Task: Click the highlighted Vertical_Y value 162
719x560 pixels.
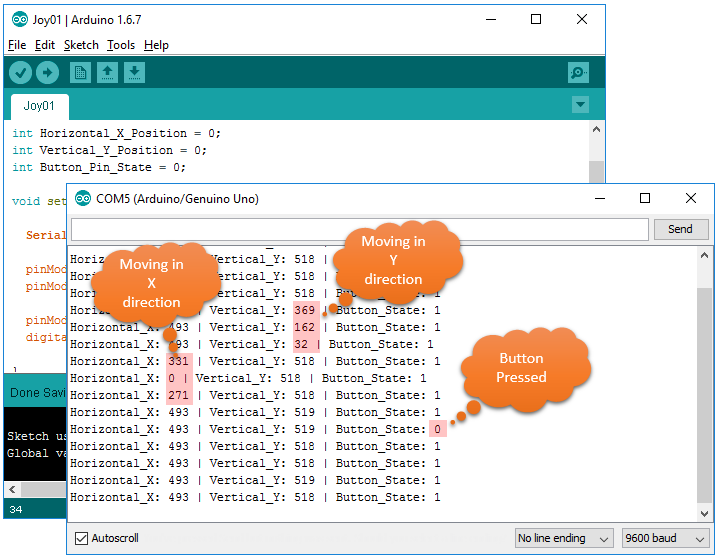Action: click(304, 327)
